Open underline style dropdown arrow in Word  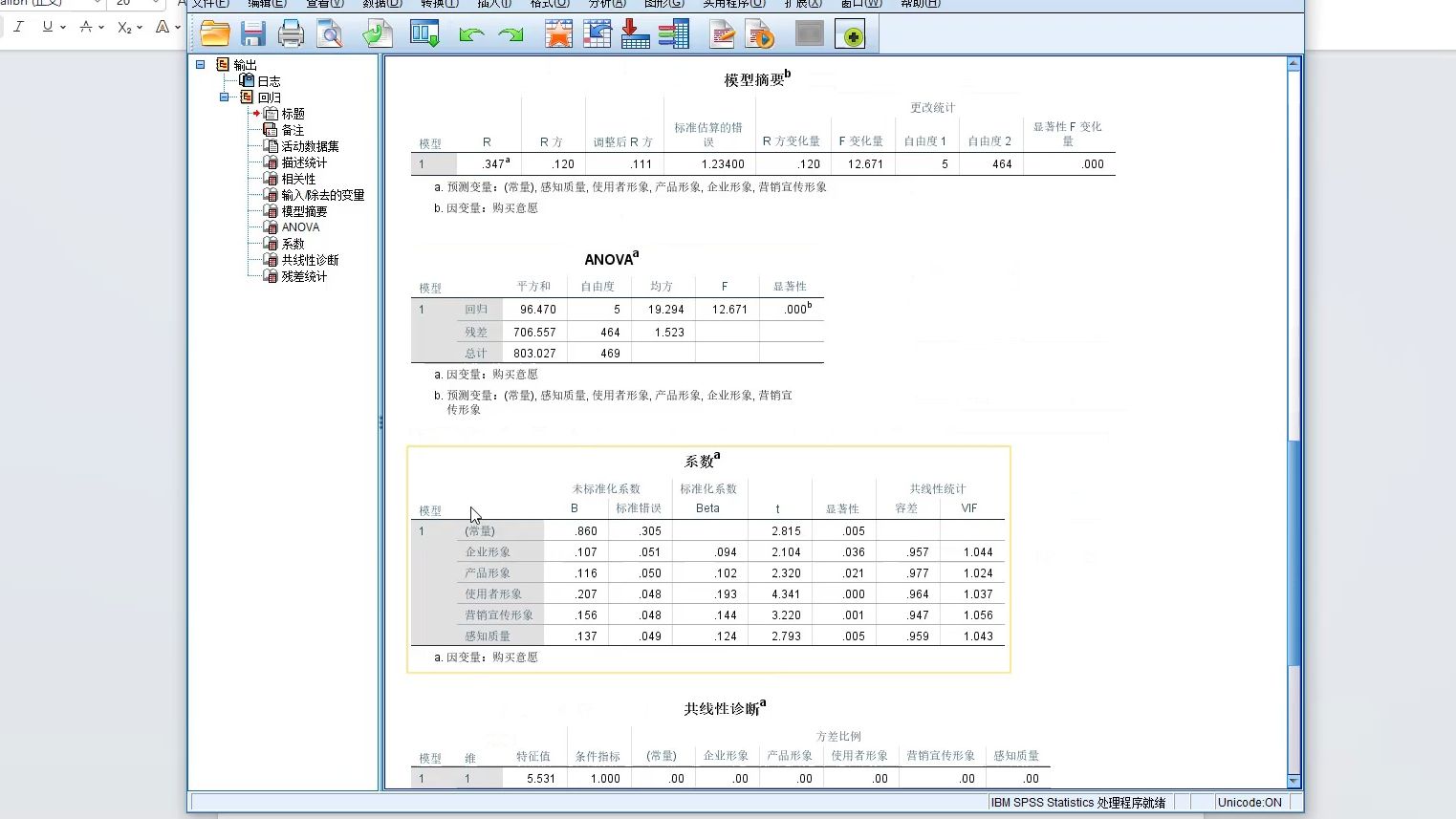(63, 28)
